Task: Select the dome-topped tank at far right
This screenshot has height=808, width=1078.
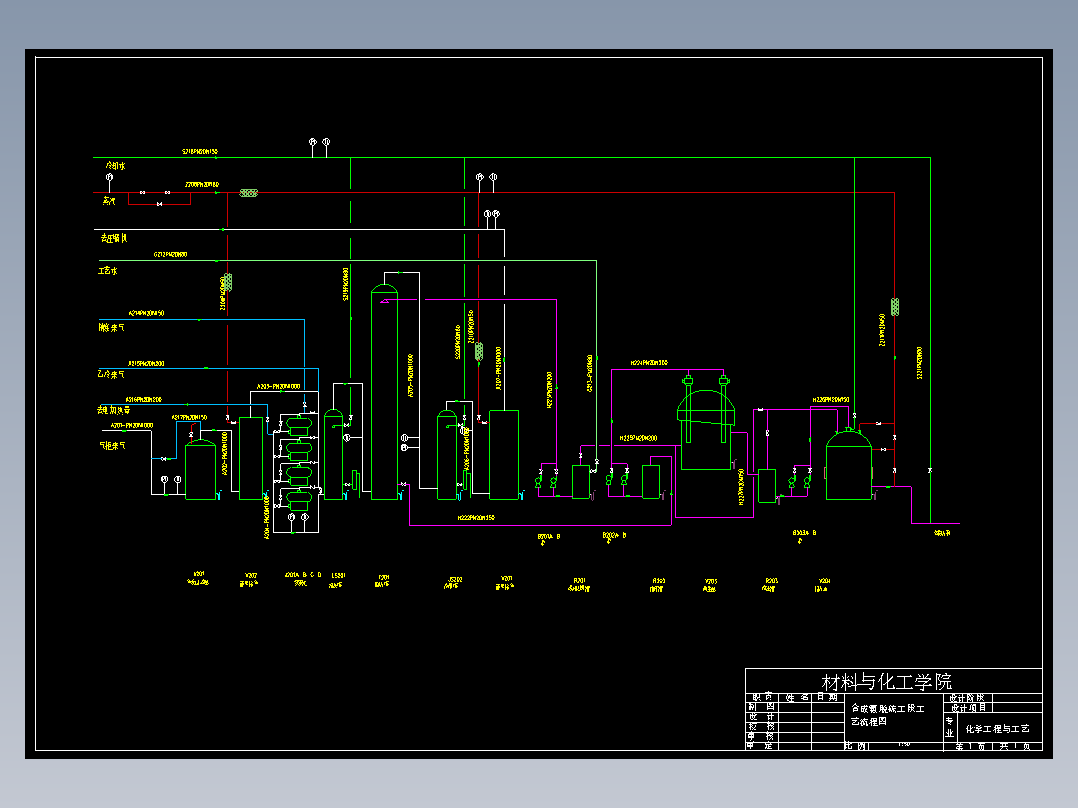Action: pyautogui.click(x=849, y=464)
